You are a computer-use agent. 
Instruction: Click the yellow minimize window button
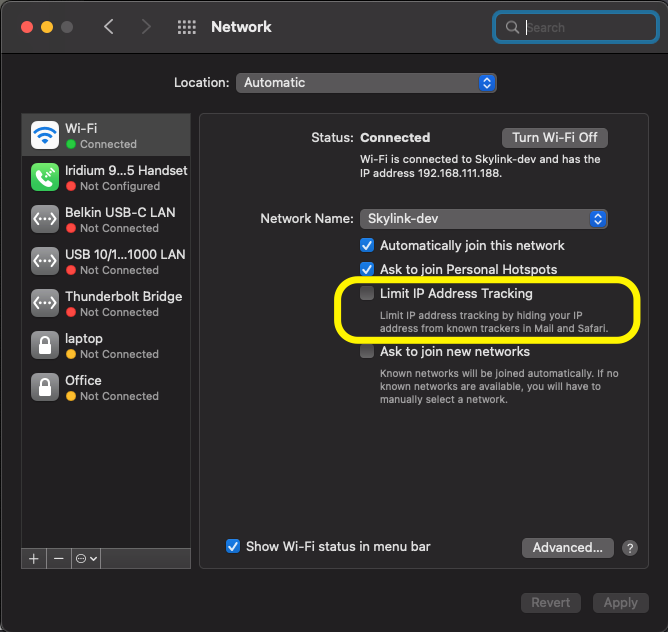47,27
